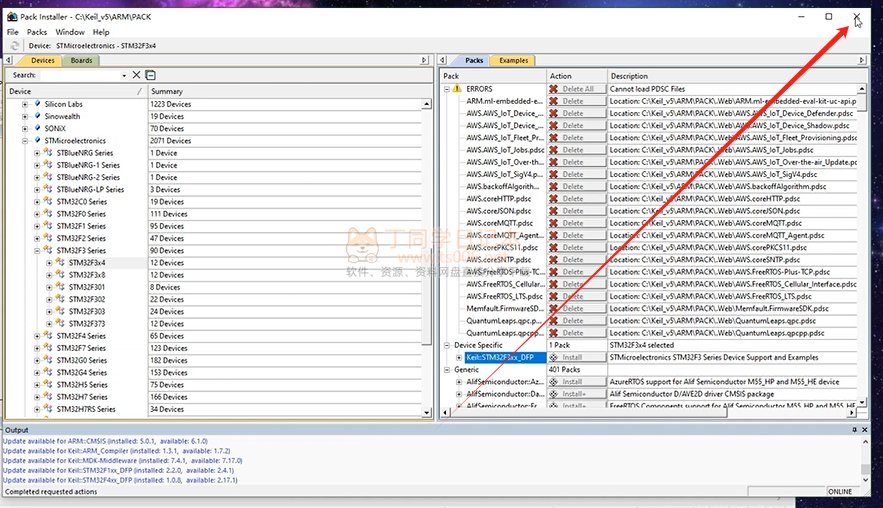Open the search history dropdown arrow
883x508 pixels.
coord(126,75)
